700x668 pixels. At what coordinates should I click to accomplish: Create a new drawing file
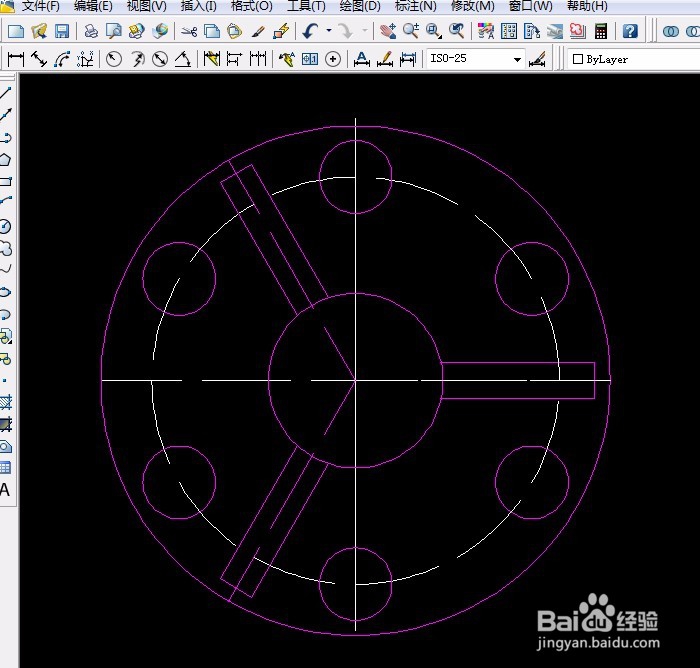click(x=16, y=31)
